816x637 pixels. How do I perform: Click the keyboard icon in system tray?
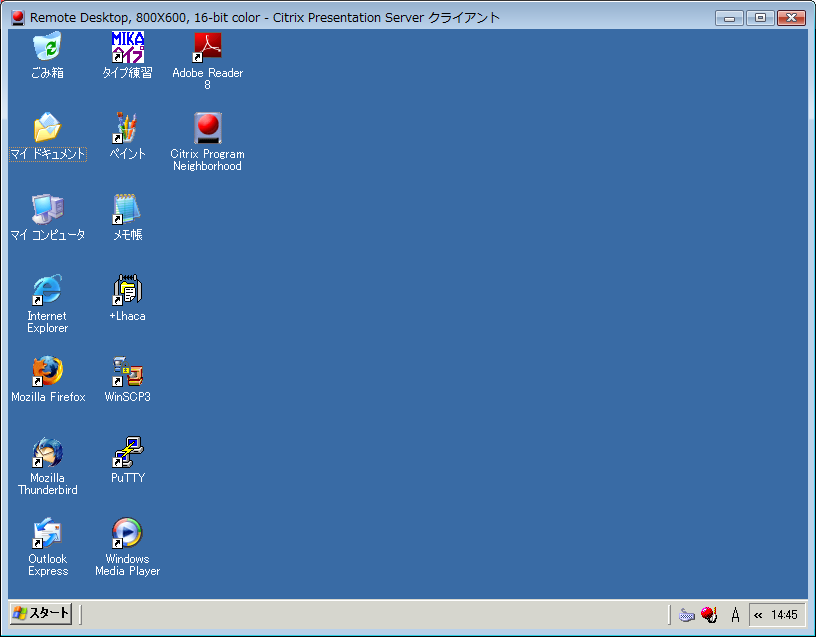pyautogui.click(x=687, y=615)
